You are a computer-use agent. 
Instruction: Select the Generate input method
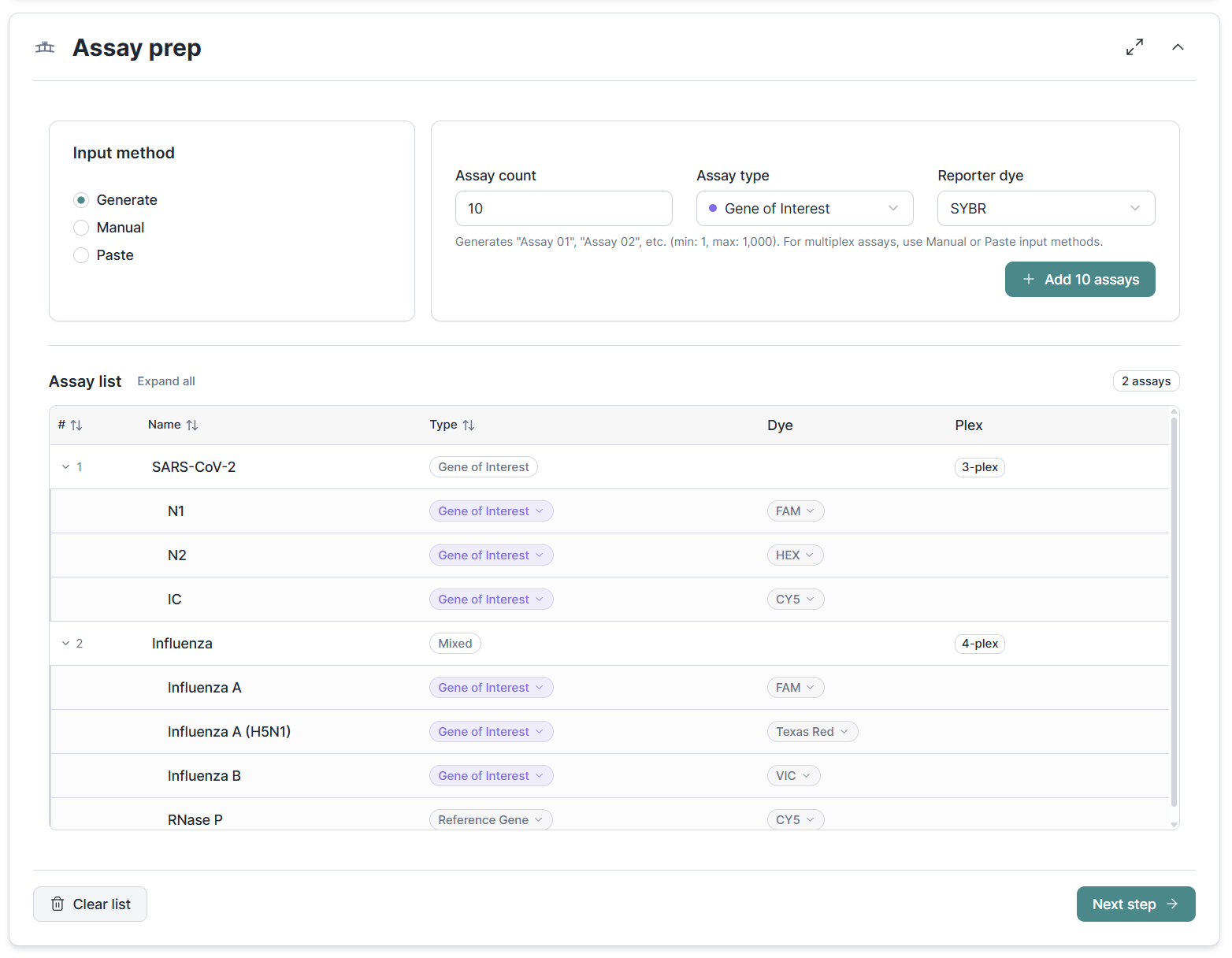point(81,200)
